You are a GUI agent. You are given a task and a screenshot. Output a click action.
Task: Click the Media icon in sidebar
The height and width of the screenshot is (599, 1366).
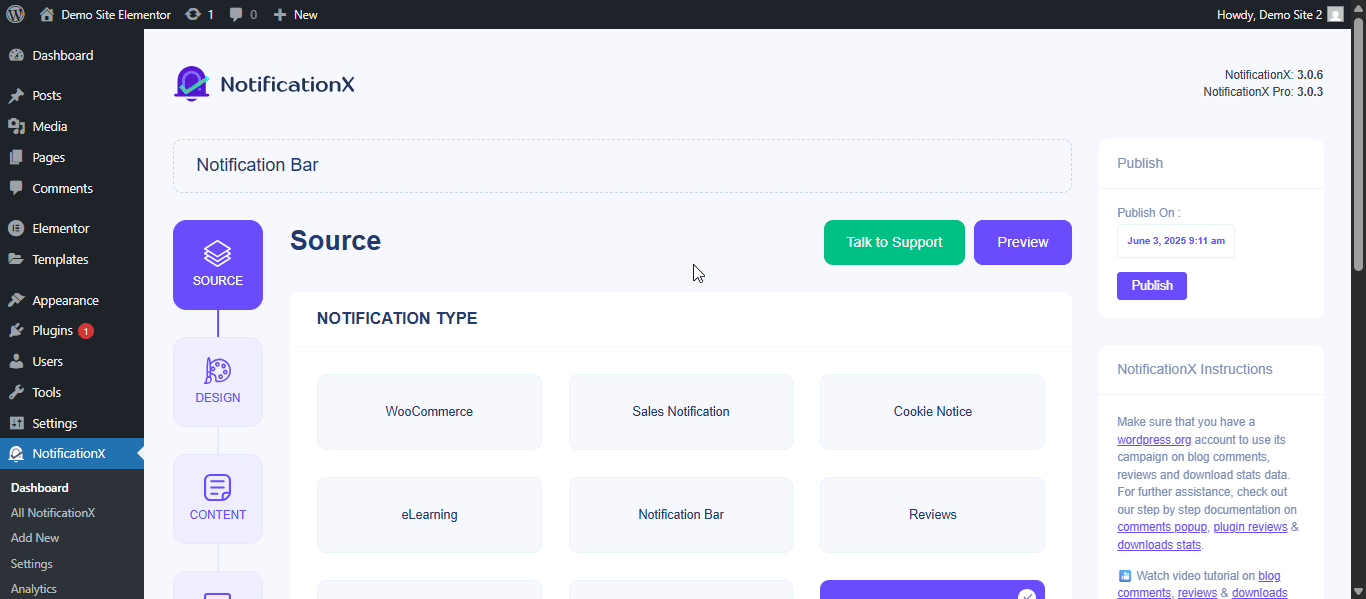pos(16,126)
